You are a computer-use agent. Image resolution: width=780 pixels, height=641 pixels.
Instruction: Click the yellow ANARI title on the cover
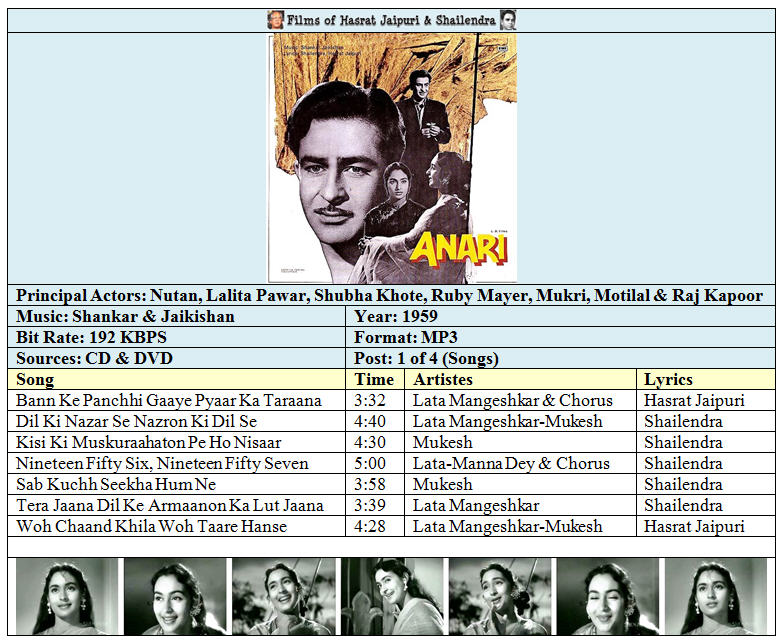point(459,248)
